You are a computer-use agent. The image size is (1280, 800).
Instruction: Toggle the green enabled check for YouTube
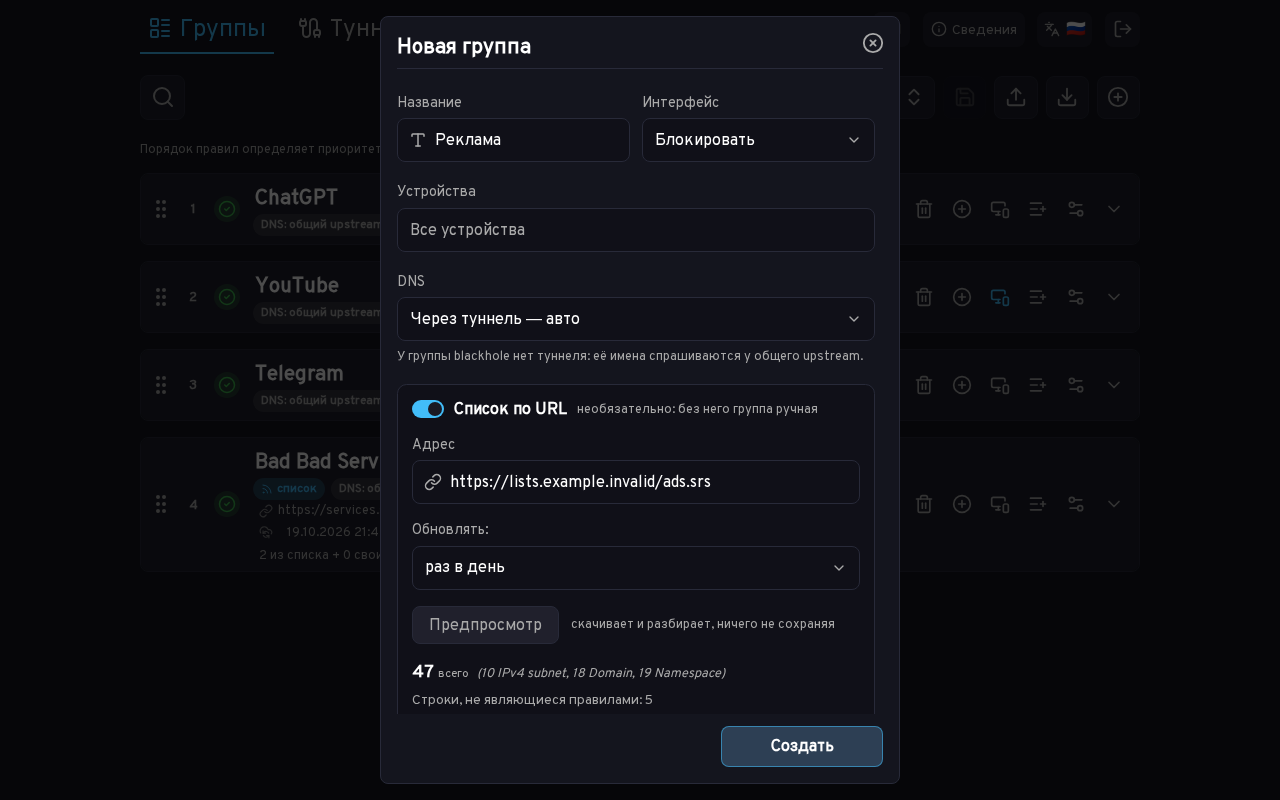[x=227, y=297]
